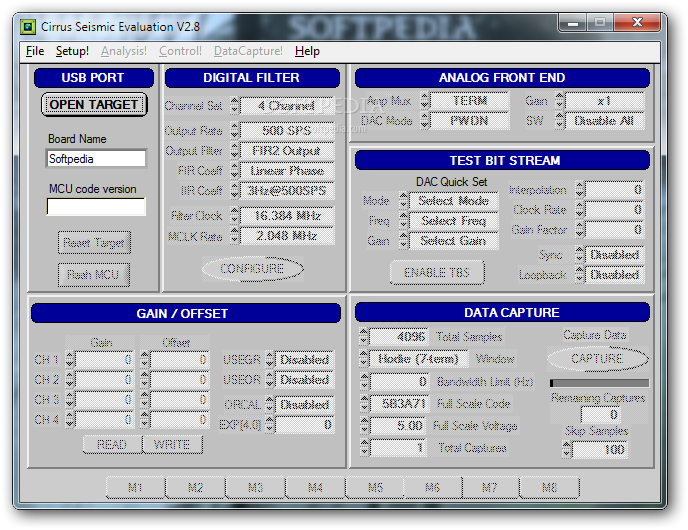
Task: Adjust the Amp Mux spinner arrows
Action: 424,100
